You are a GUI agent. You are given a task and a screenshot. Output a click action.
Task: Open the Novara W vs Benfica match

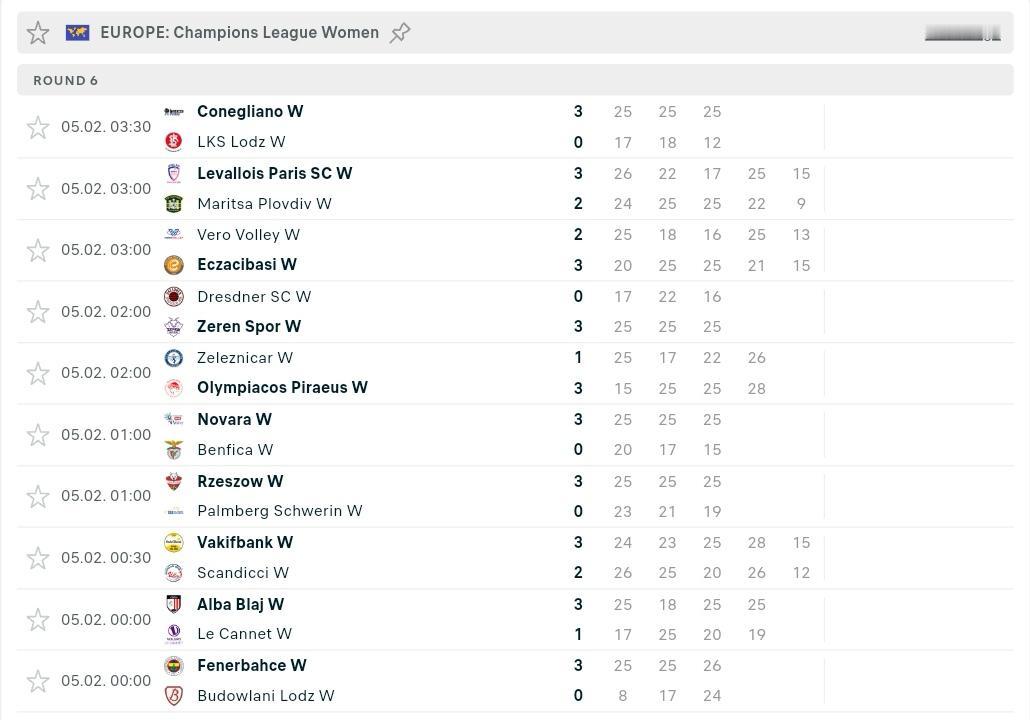(x=400, y=435)
